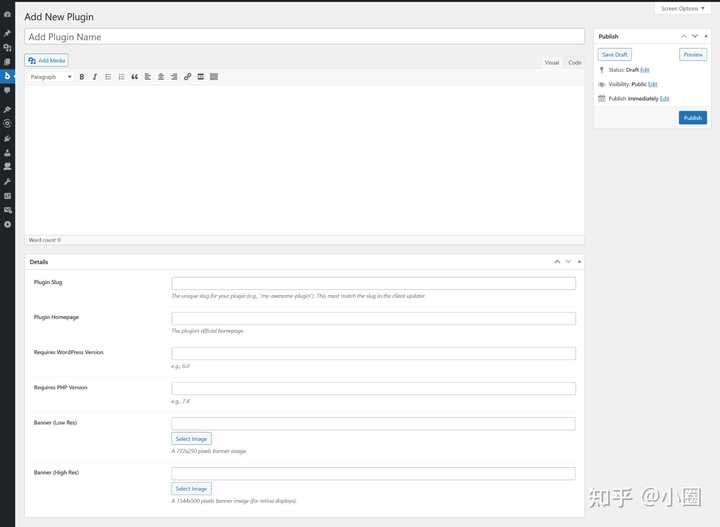Show the toolbar toggle (kitchen sink) options
The image size is (720, 527).
[x=214, y=77]
